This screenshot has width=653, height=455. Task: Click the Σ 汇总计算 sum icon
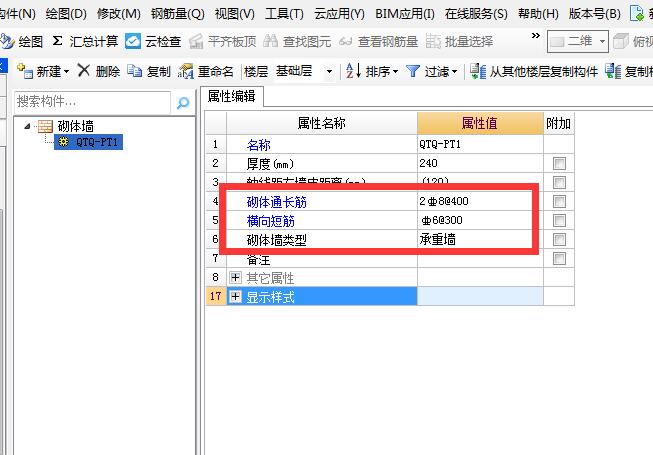click(57, 41)
